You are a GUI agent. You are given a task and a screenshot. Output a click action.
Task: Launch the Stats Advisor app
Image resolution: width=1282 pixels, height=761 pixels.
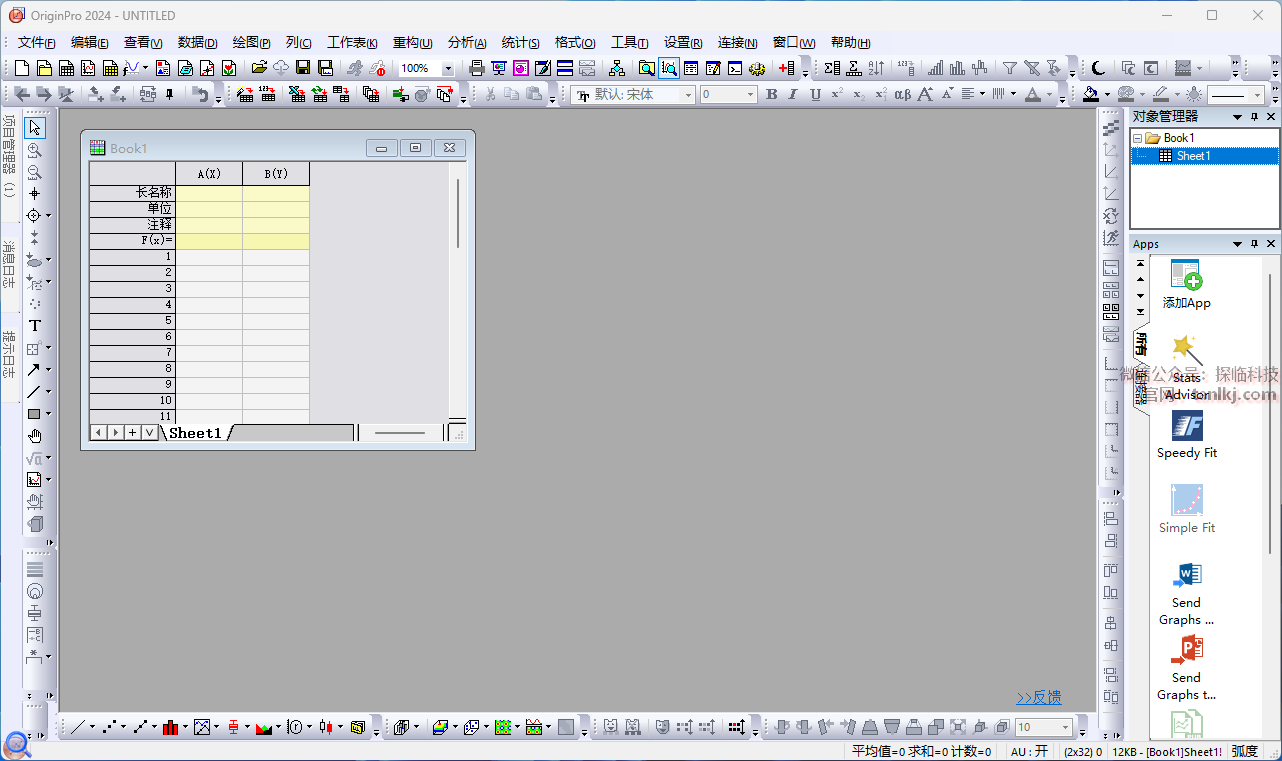[1187, 359]
